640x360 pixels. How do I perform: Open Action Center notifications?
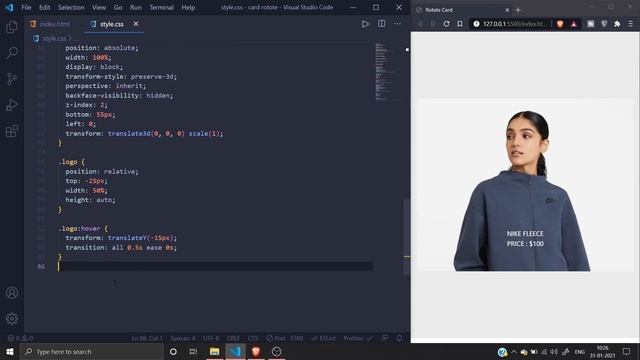click(x=627, y=351)
